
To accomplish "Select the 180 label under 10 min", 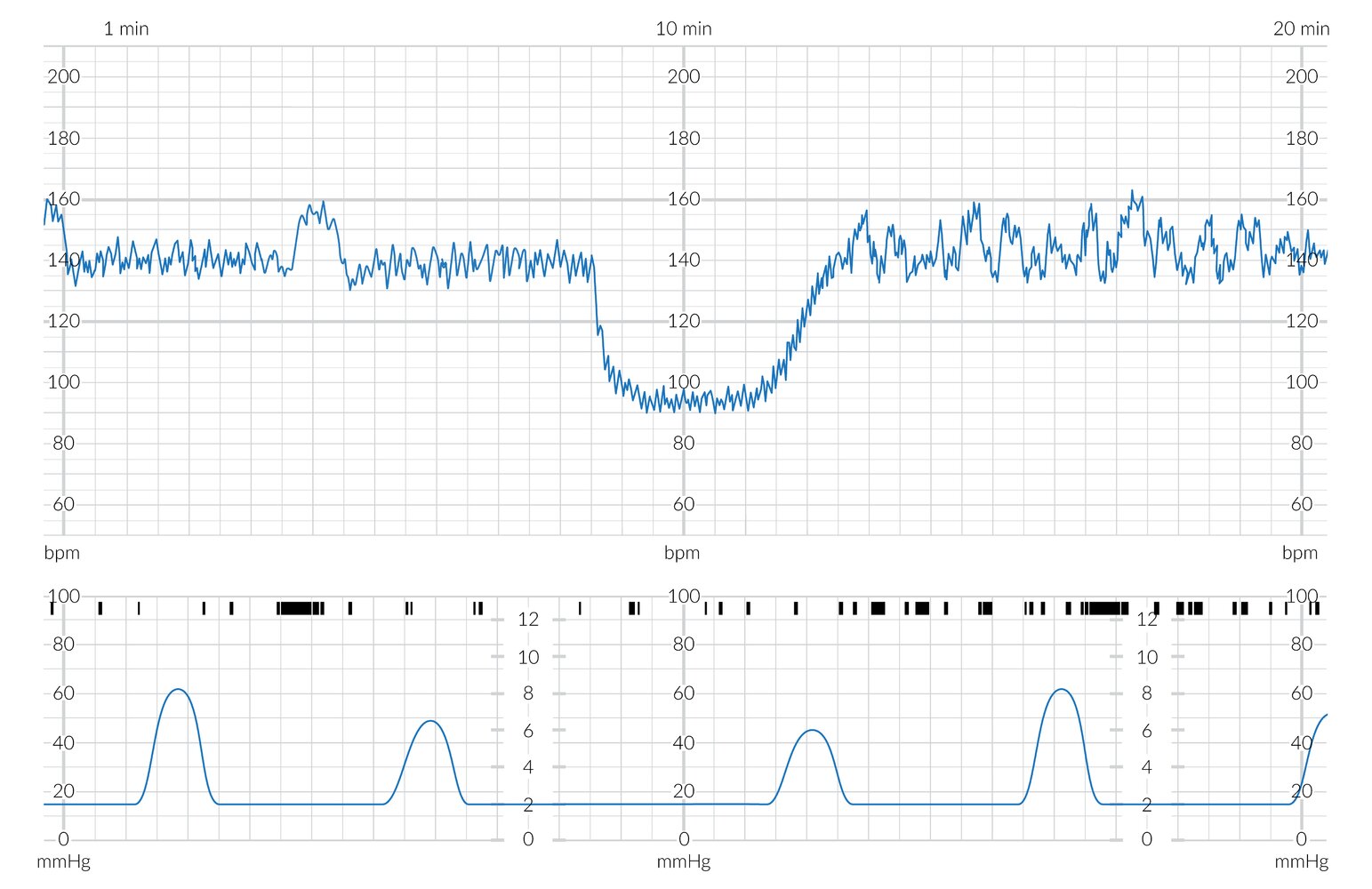I will 684,138.
